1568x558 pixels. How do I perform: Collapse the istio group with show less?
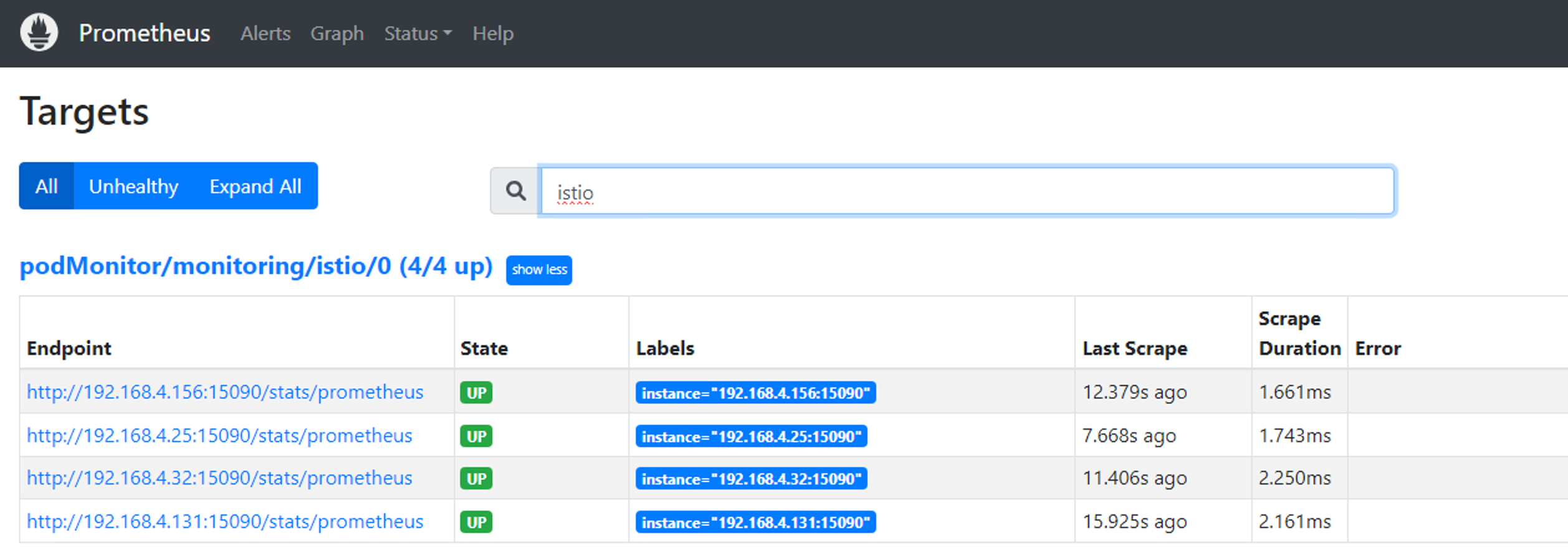pos(539,270)
